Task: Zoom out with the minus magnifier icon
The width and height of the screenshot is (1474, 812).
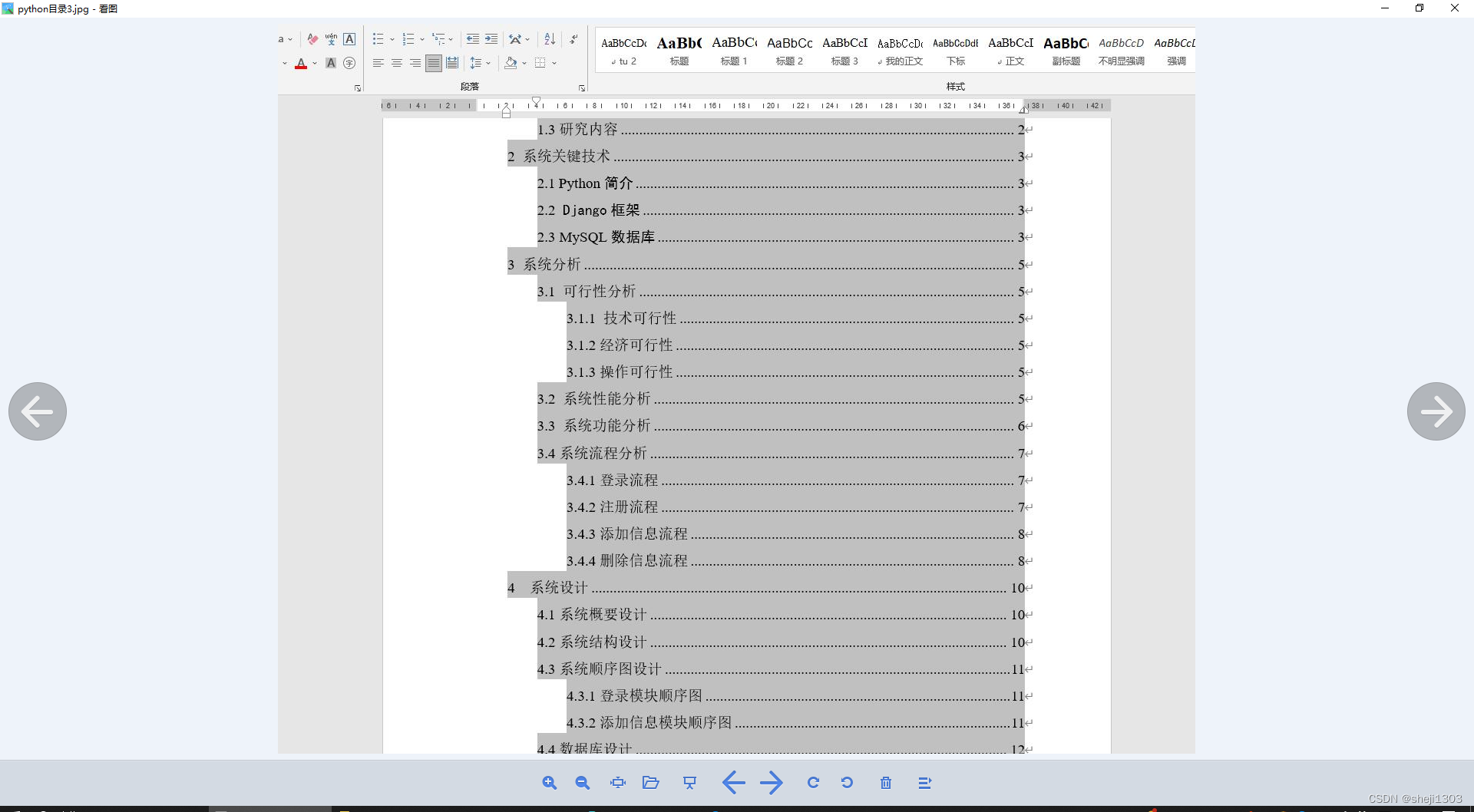Action: pos(582,783)
